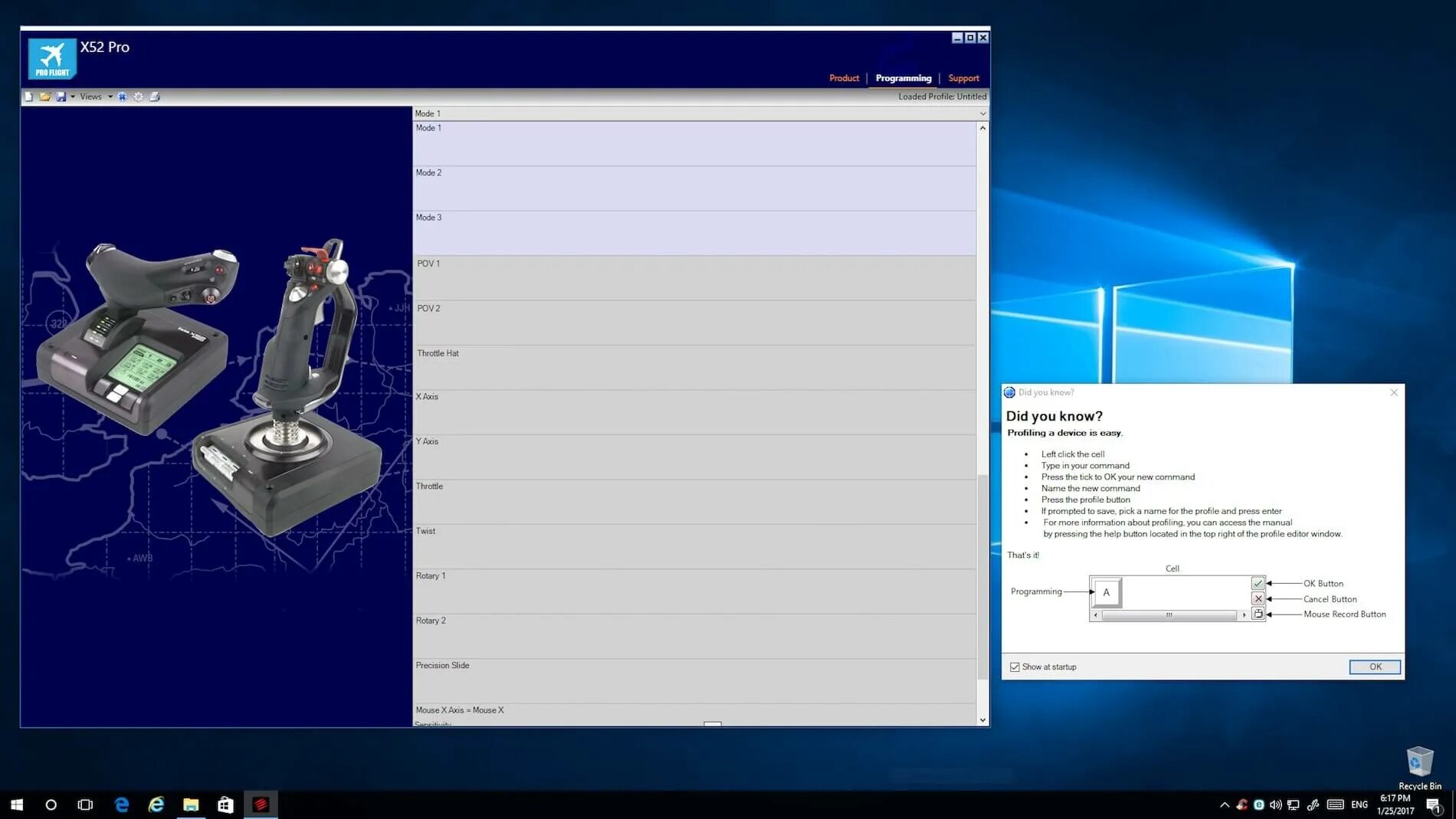Select the Mode 3 cell
This screenshot has width=1456, height=819.
coord(694,233)
